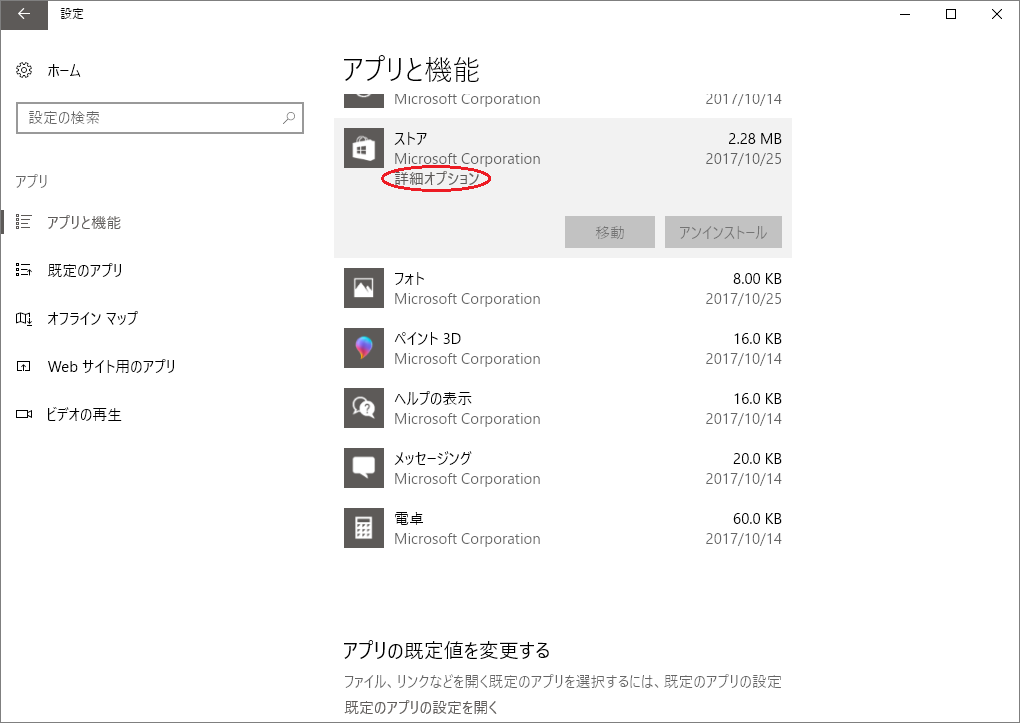Maximize the 設定 window
Viewport: 1020px width, 723px height.
tap(951, 14)
